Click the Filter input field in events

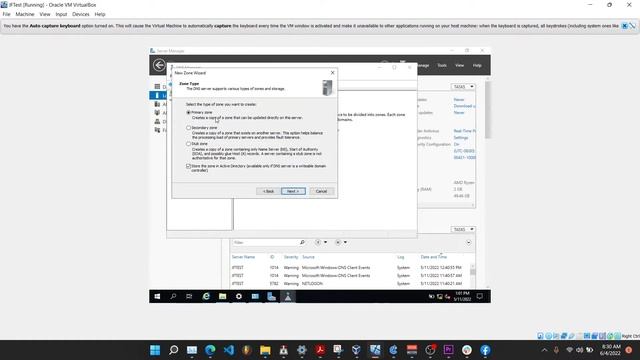point(265,242)
